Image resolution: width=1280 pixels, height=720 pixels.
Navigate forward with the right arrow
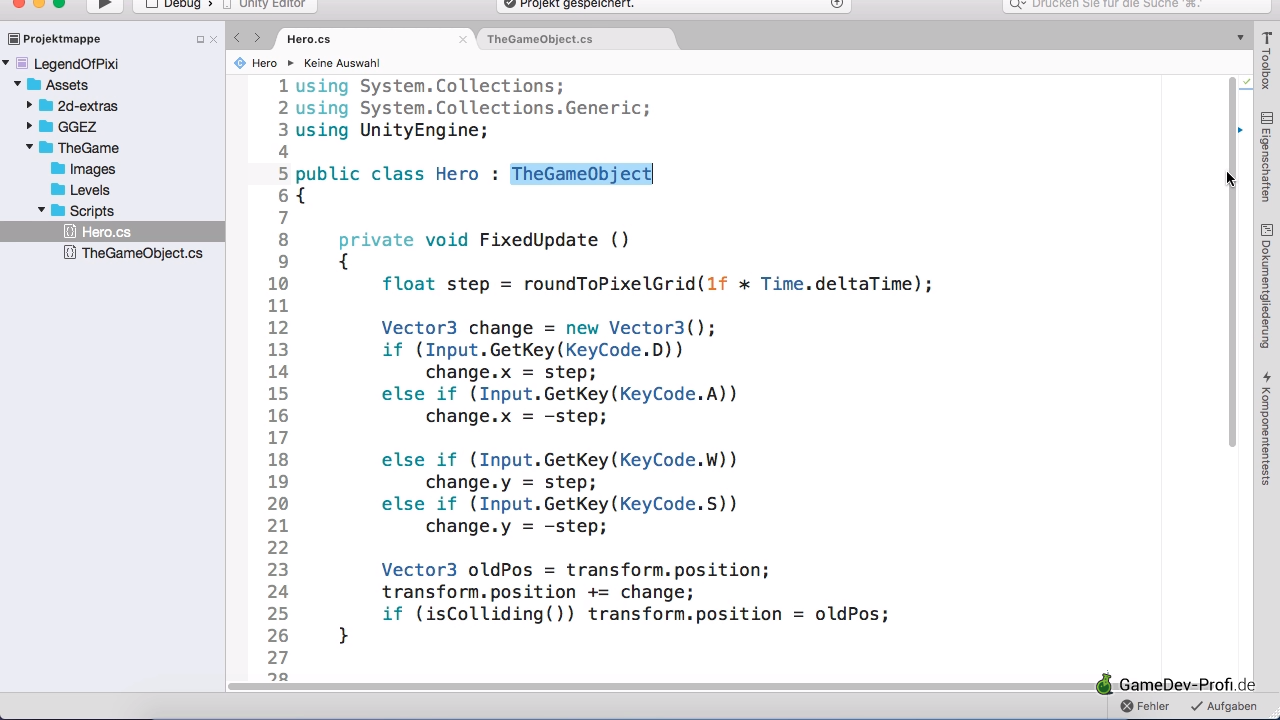pyautogui.click(x=257, y=38)
